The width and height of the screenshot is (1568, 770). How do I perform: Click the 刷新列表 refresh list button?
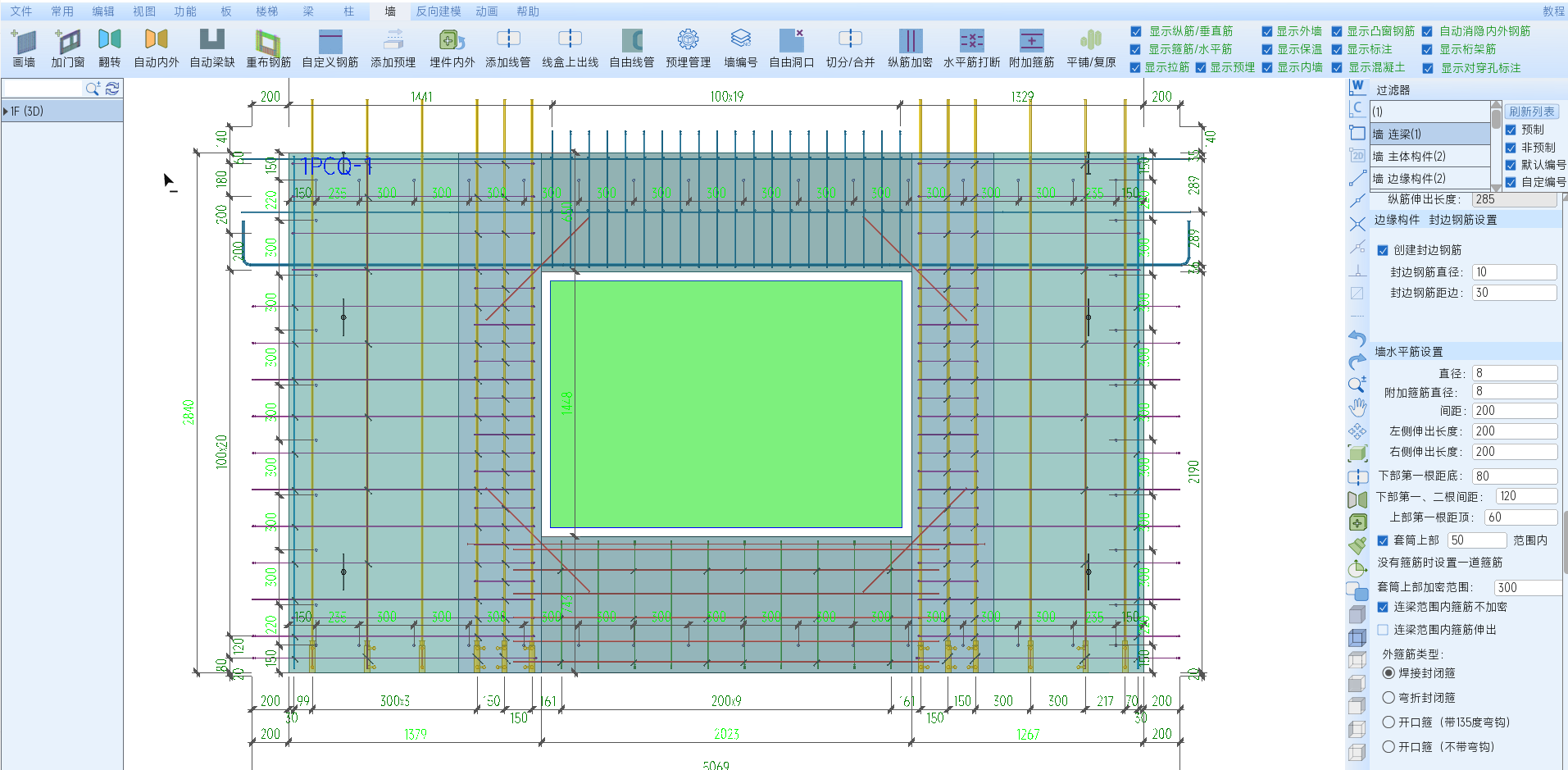point(1531,112)
